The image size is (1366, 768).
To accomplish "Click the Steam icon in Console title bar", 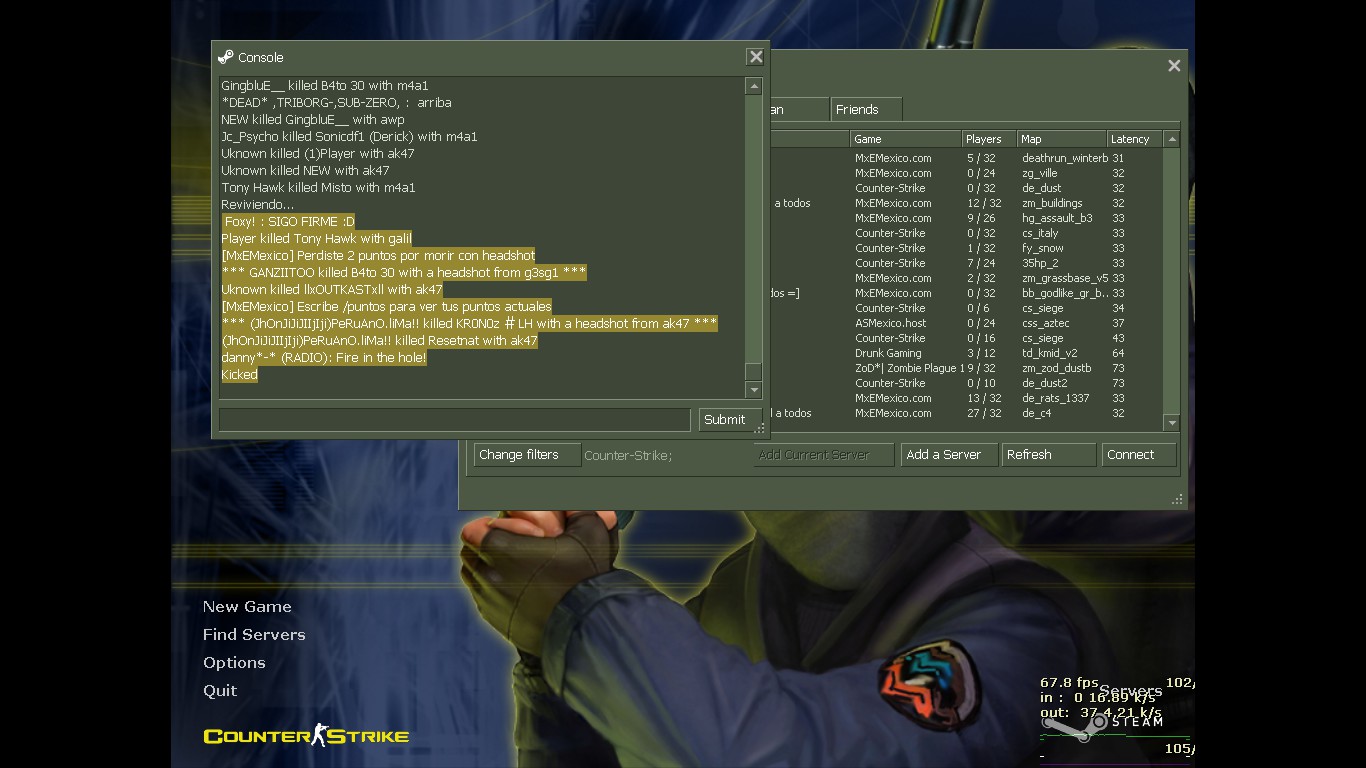I will click(x=225, y=57).
